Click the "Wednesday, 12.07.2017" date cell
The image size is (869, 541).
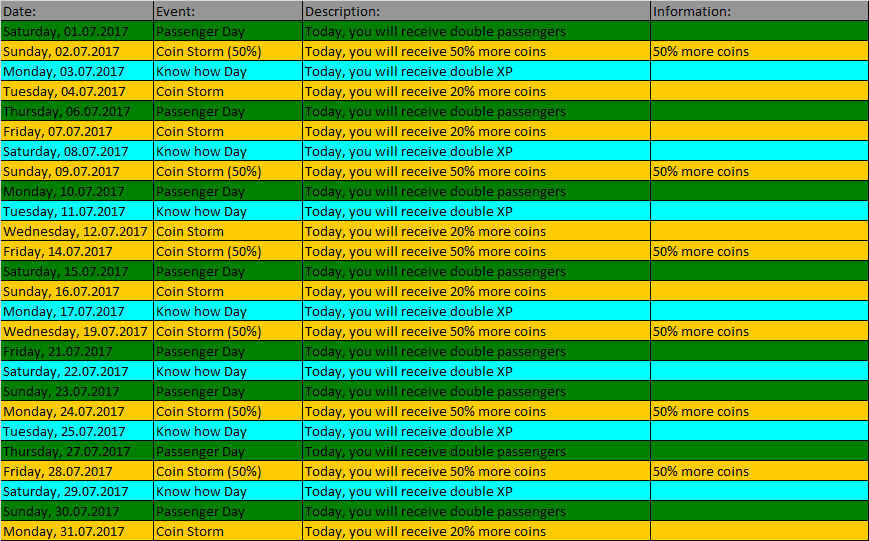point(77,231)
